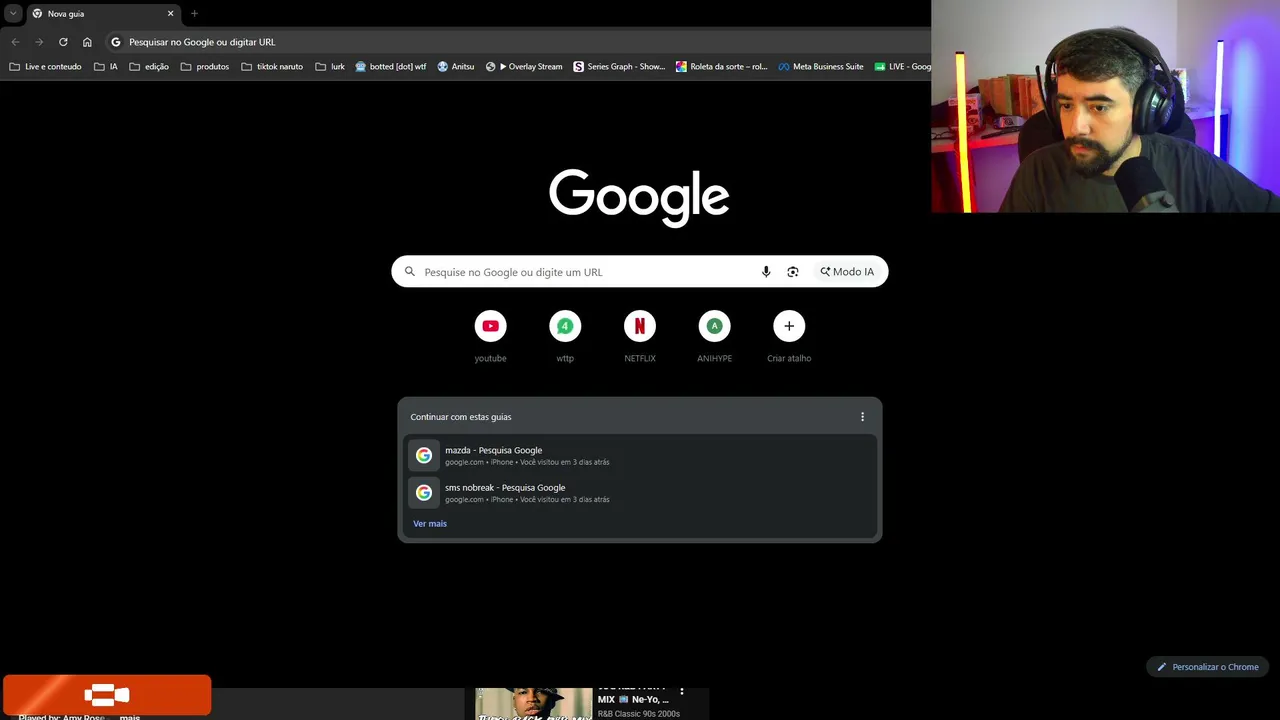This screenshot has height=720, width=1280.
Task: Select the Nova guia tab
Action: (x=102, y=14)
